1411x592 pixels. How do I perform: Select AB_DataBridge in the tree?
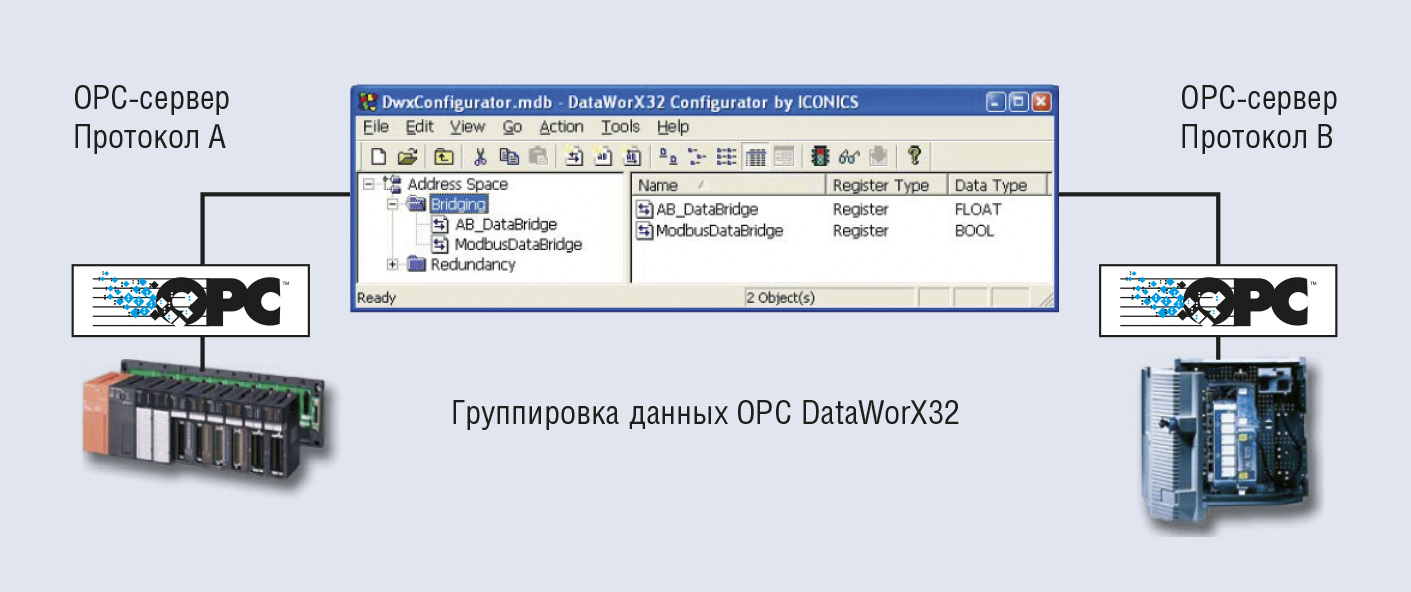coord(506,224)
